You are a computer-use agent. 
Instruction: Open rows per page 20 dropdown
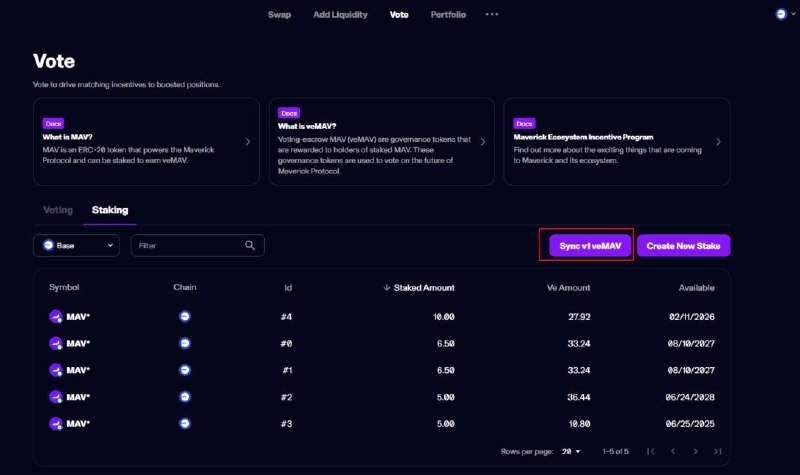[571, 452]
